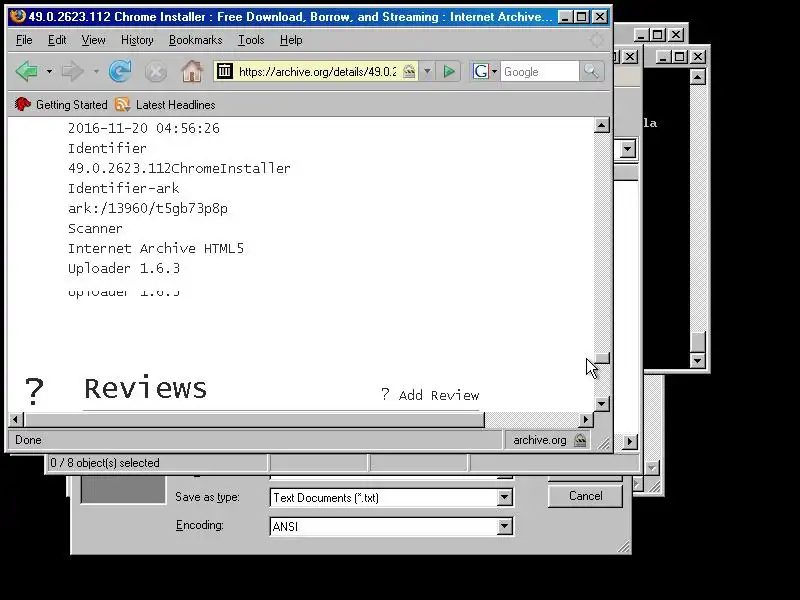The height and width of the screenshot is (600, 800).
Task: Click the horizontal scrollbar right arrow
Action: click(x=586, y=419)
